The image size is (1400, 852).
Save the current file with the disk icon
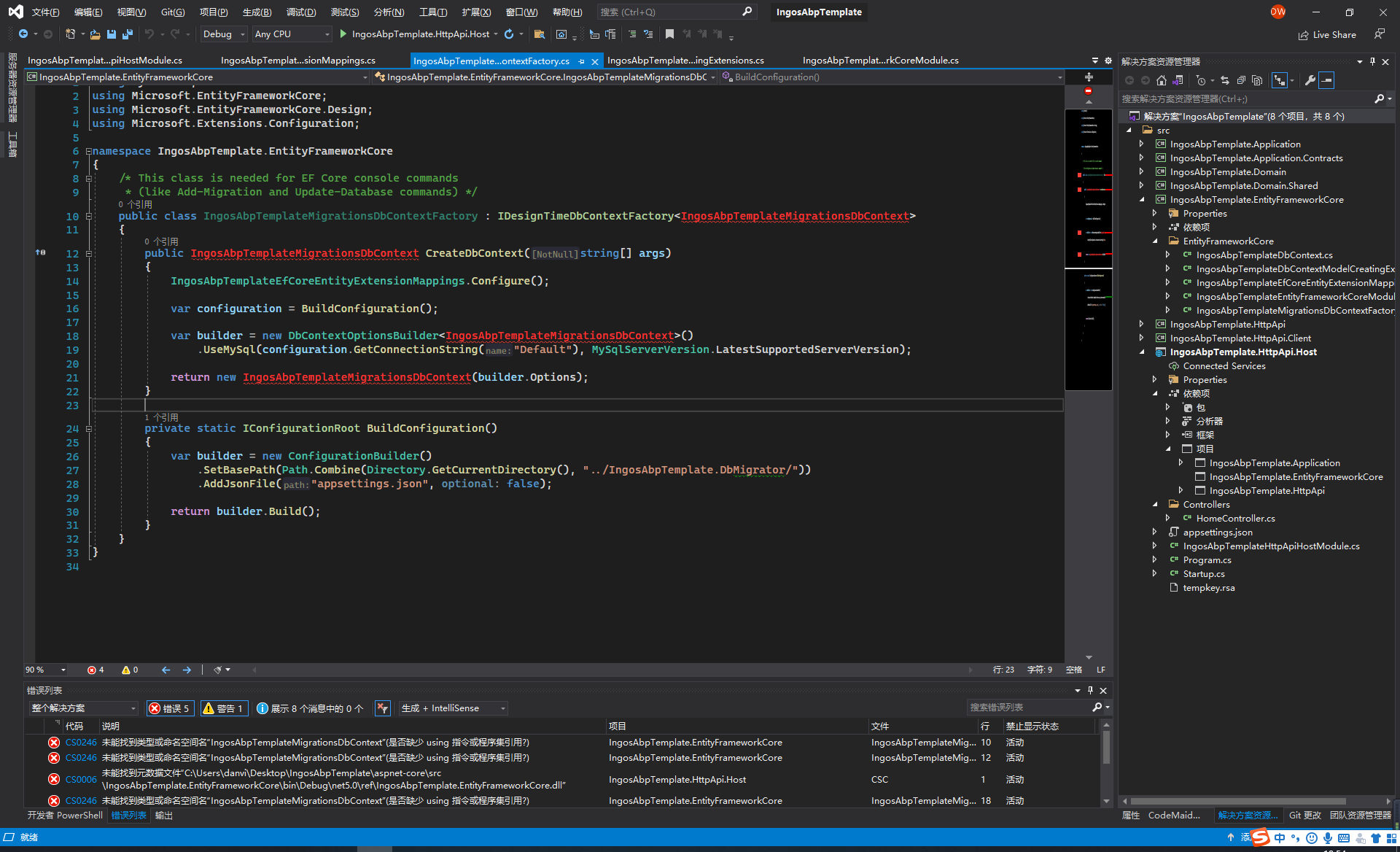pyautogui.click(x=112, y=34)
